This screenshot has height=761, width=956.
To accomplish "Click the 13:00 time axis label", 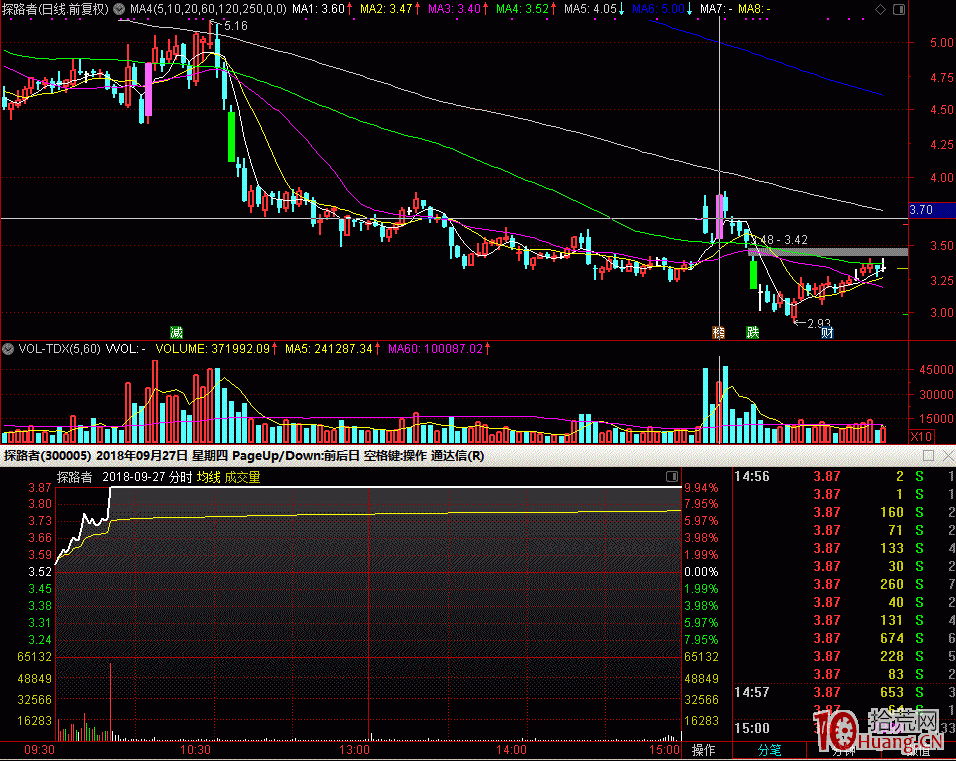I will [354, 750].
